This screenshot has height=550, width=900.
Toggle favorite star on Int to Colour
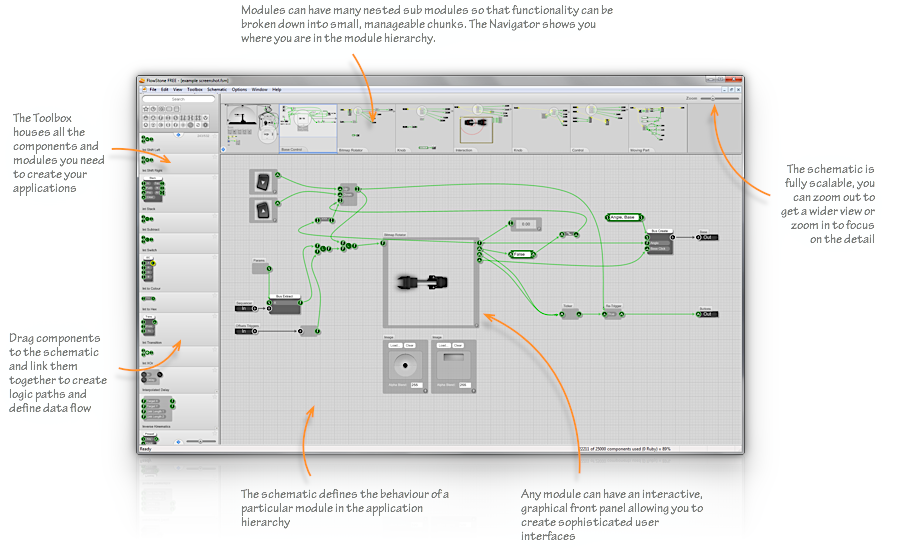(215, 258)
